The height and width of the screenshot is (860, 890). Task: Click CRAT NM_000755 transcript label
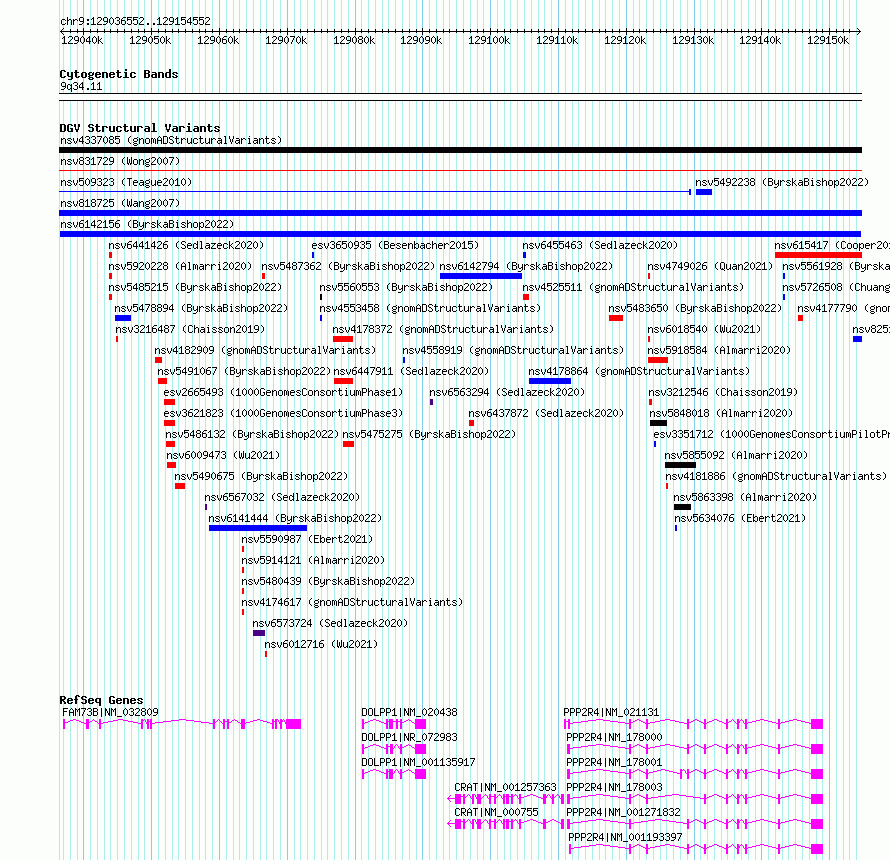pos(497,812)
